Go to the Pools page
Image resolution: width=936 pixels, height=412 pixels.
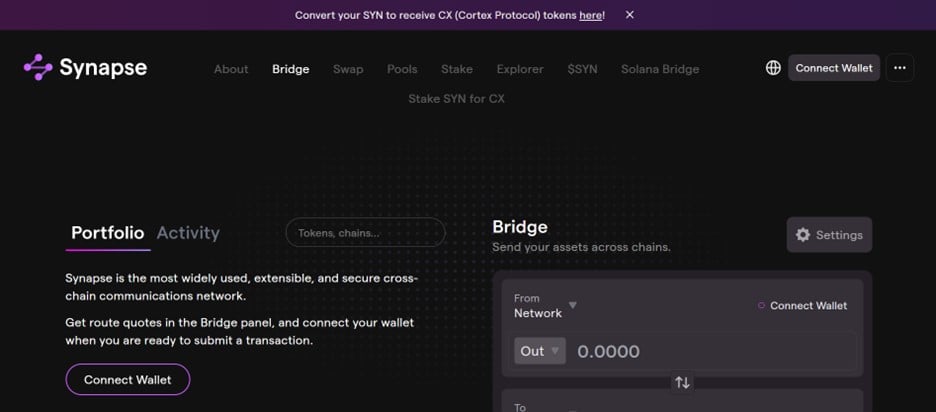[402, 69]
